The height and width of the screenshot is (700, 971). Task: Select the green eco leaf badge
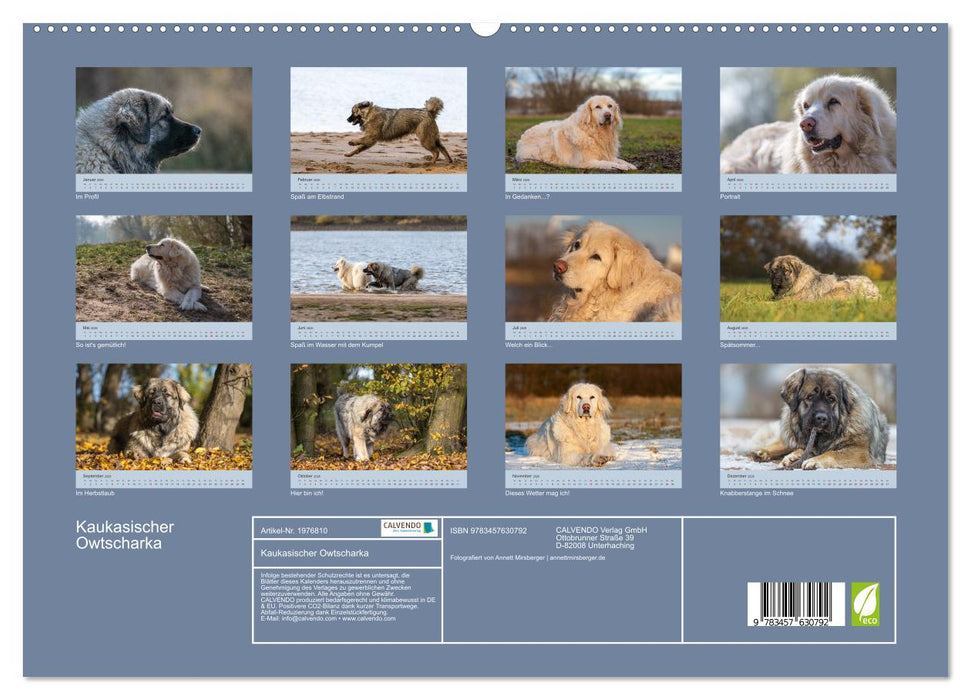click(x=866, y=604)
